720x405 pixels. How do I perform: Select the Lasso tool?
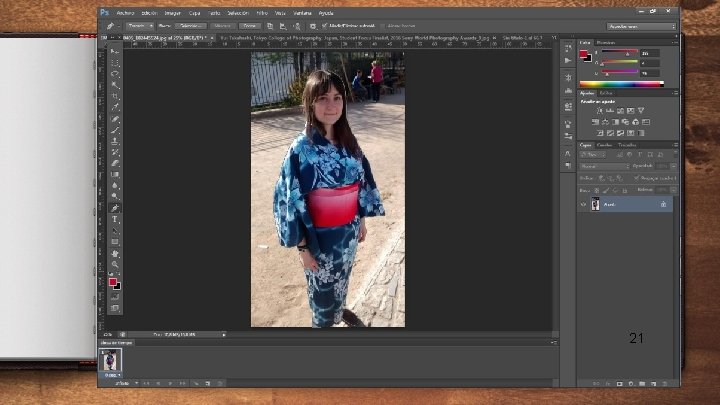coord(115,74)
